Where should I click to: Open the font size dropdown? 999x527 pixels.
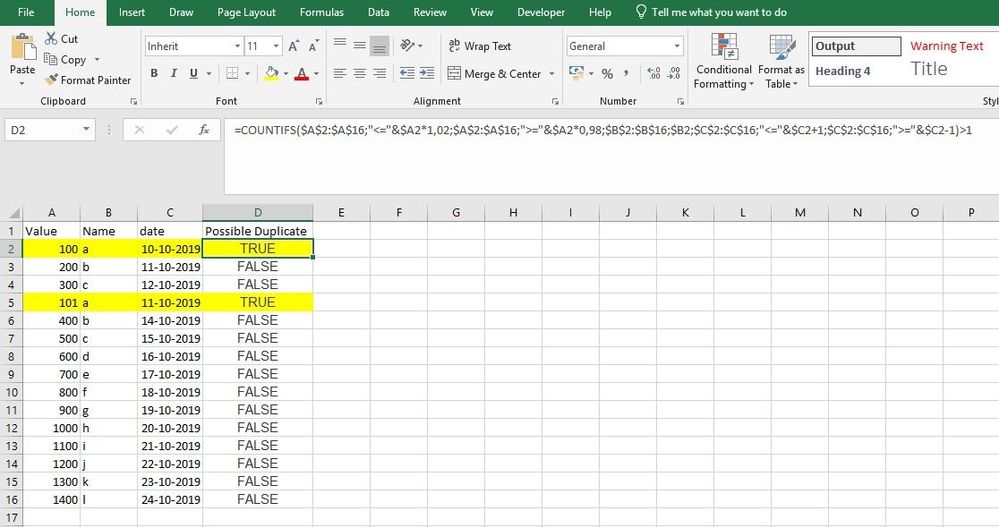276,46
